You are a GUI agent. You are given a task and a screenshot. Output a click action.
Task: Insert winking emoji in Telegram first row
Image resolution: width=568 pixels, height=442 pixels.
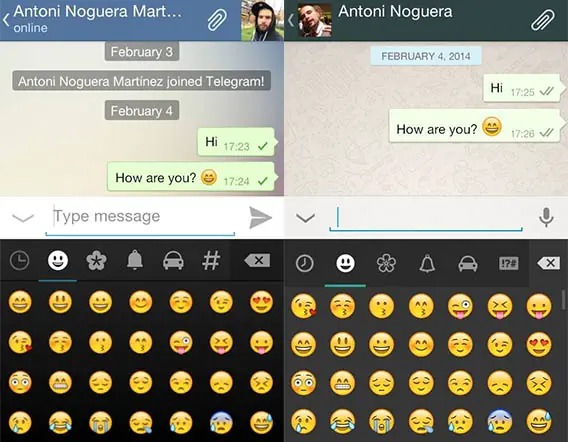221,302
